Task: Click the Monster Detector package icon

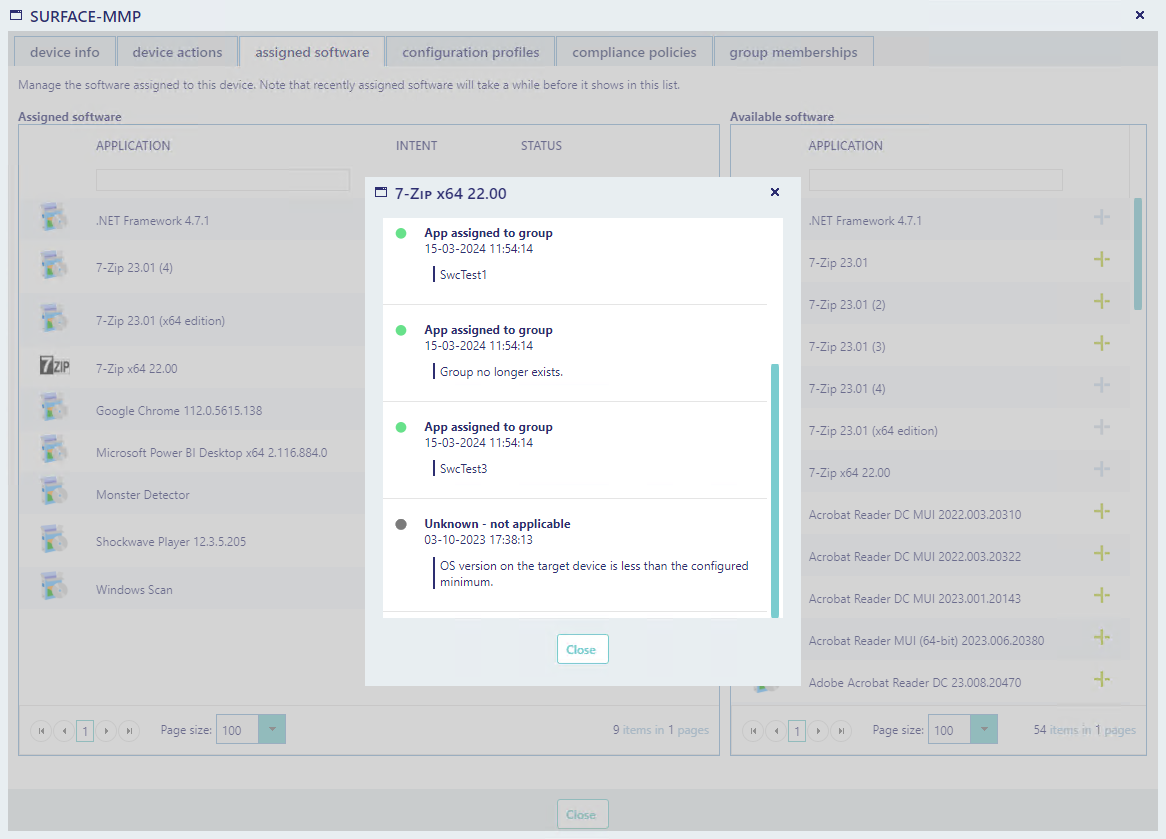Action: (54, 494)
